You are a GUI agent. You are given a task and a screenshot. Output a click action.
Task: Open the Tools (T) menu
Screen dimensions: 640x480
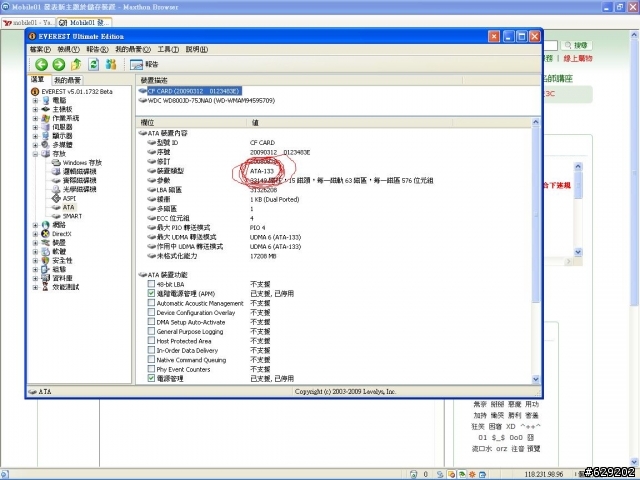[x=168, y=49]
